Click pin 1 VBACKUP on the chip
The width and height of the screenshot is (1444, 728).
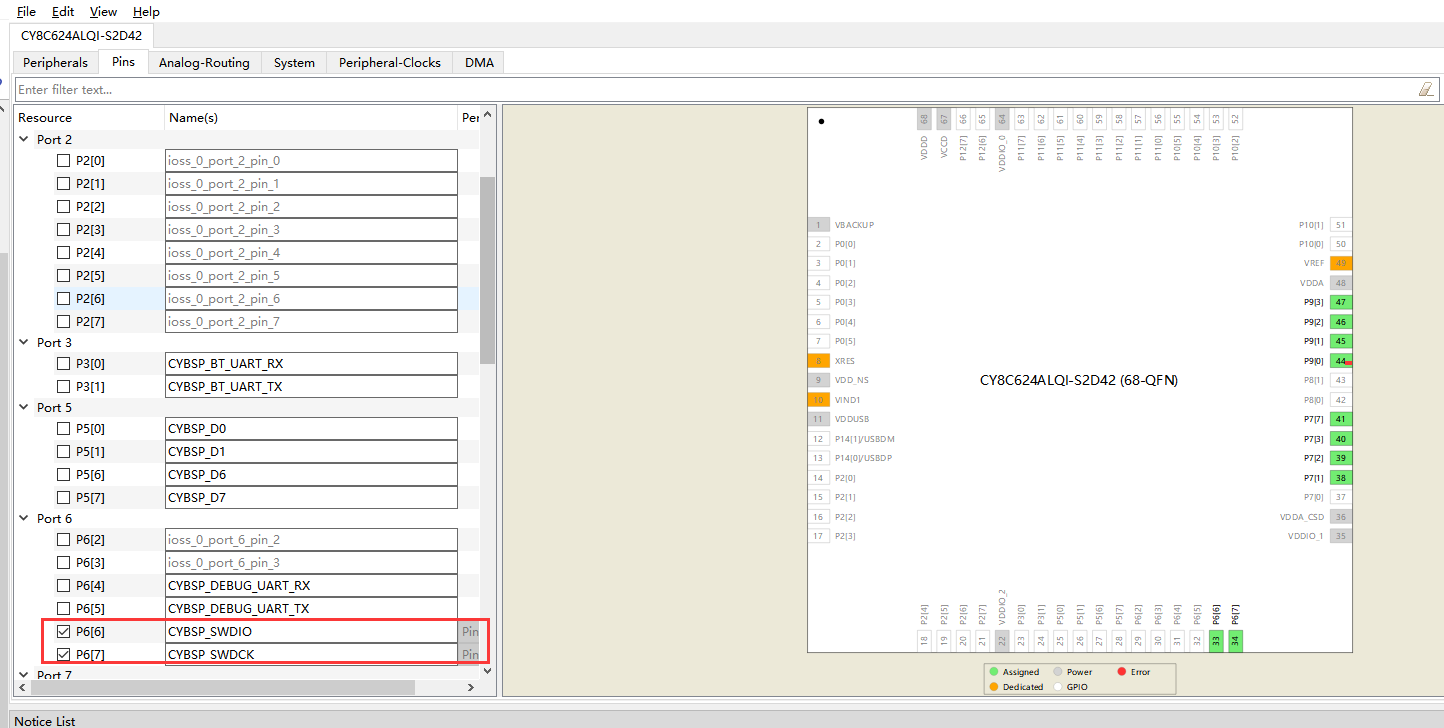818,225
